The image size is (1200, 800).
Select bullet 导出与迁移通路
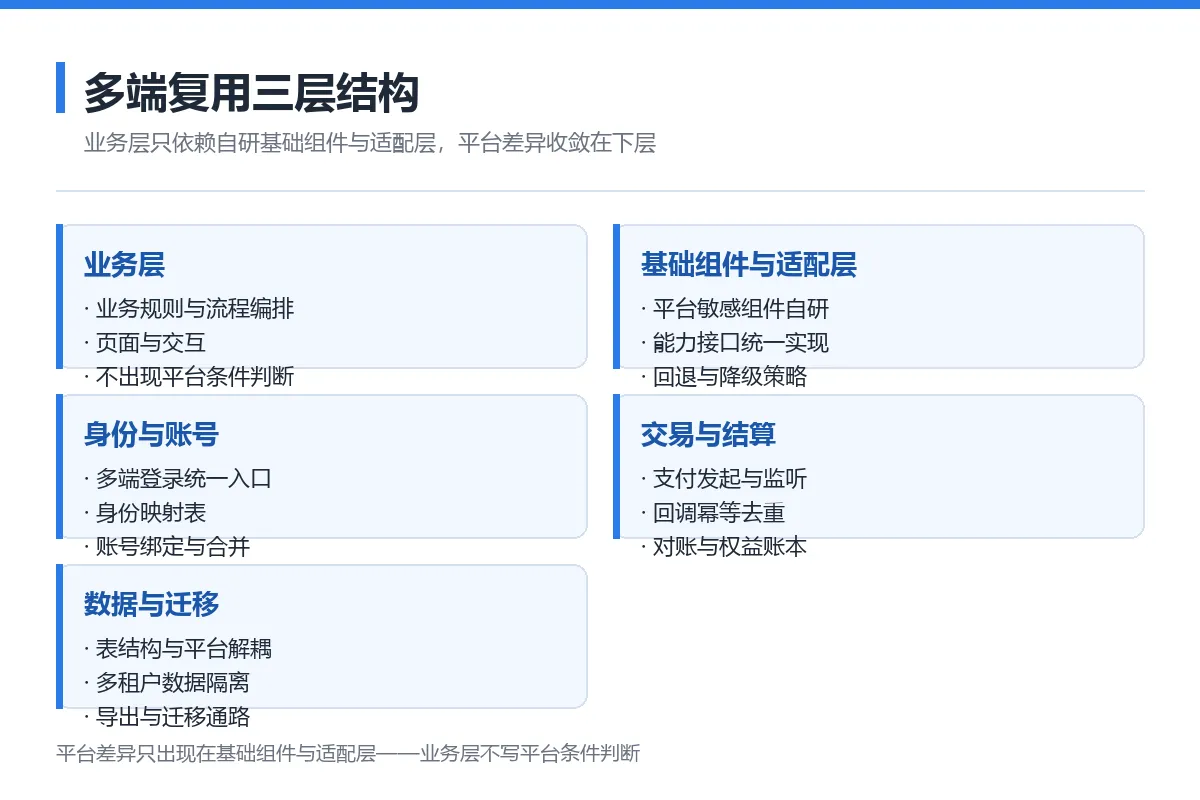click(x=167, y=717)
